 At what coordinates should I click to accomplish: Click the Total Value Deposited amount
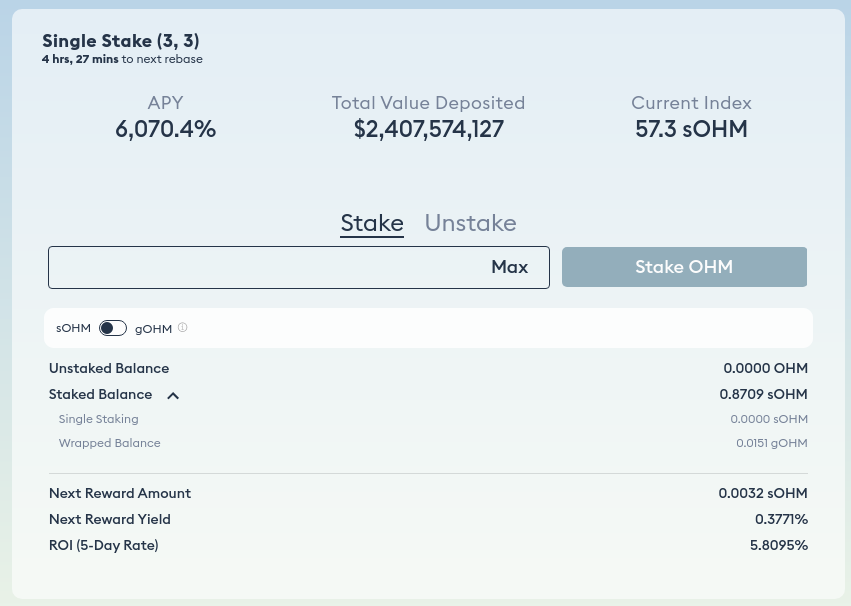[429, 129]
